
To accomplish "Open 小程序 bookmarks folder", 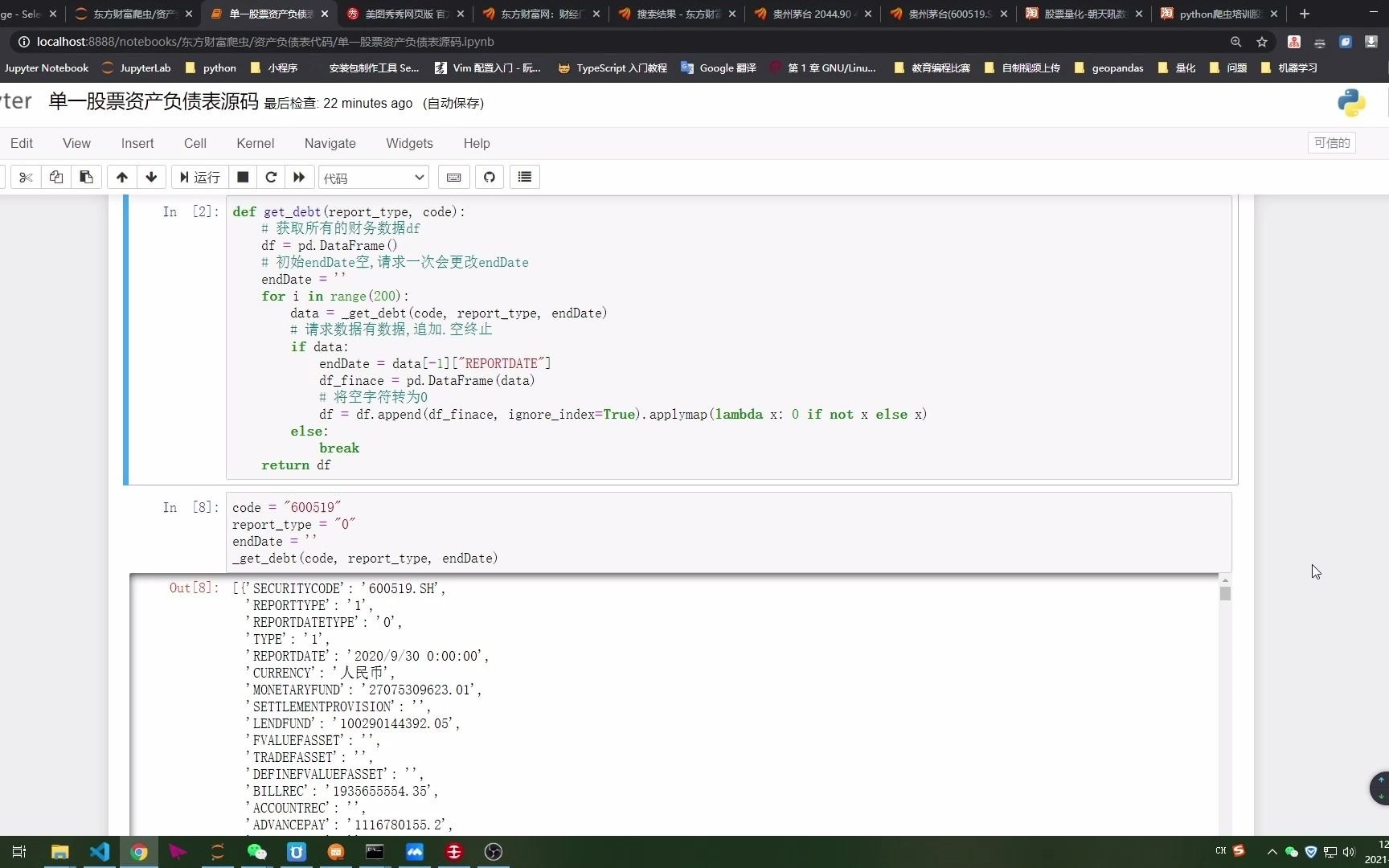I will (x=274, y=68).
